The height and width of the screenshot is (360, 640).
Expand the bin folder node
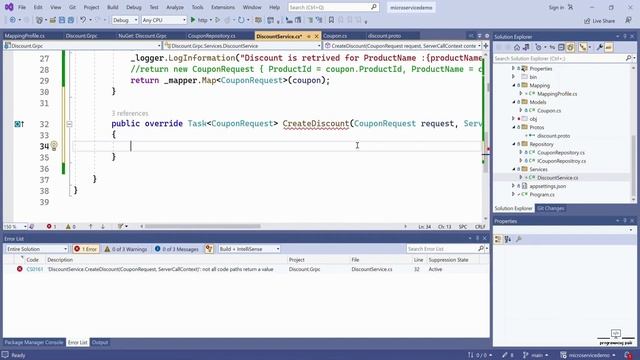514,77
